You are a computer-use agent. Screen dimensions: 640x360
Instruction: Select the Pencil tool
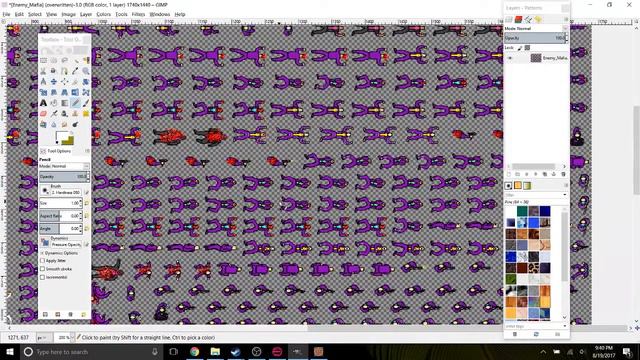(x=76, y=103)
